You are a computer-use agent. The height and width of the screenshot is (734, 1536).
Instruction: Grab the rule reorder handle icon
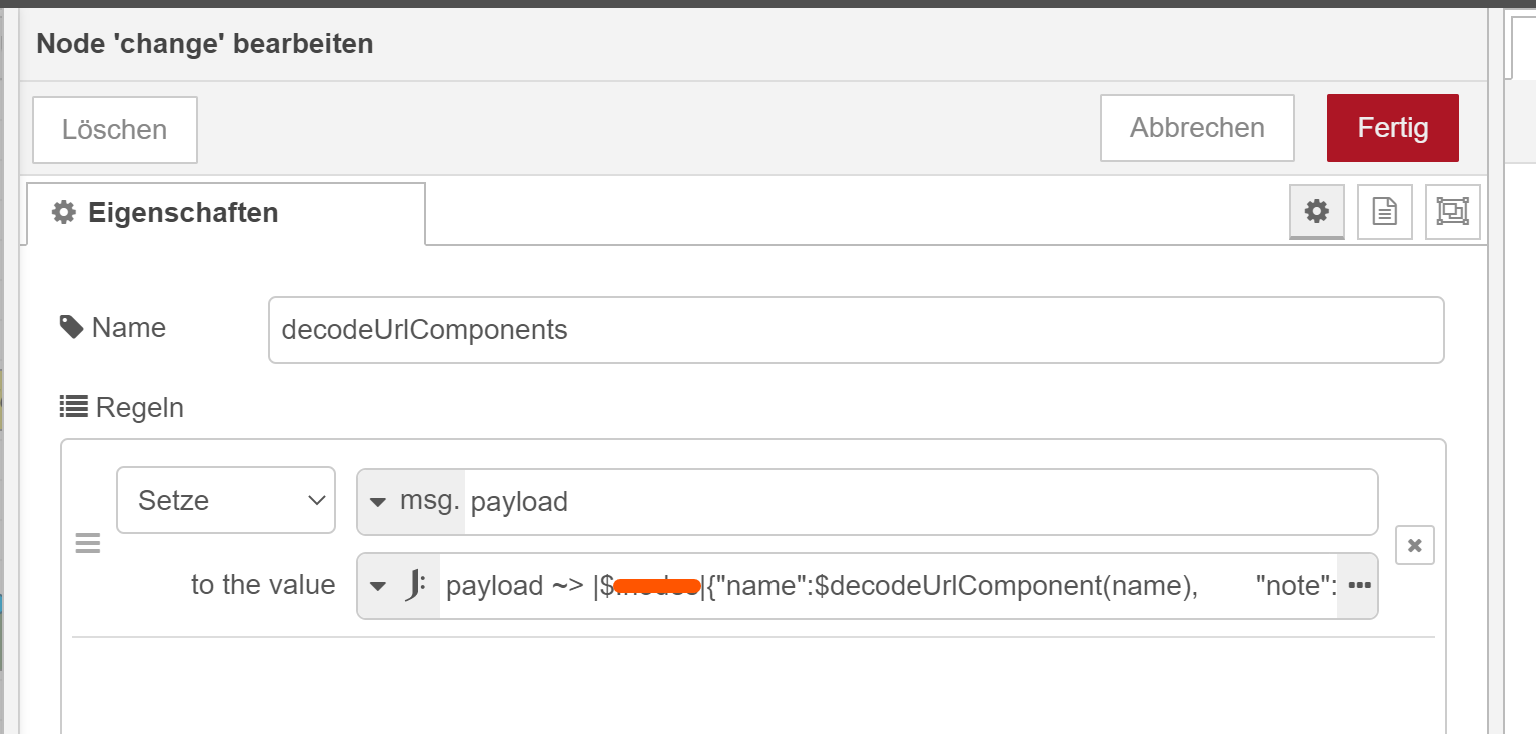point(88,544)
